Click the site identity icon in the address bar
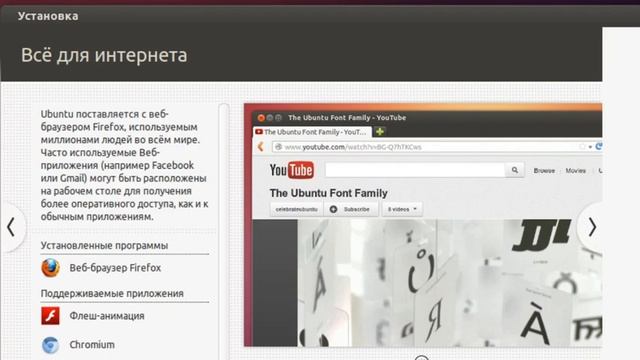 [278, 147]
